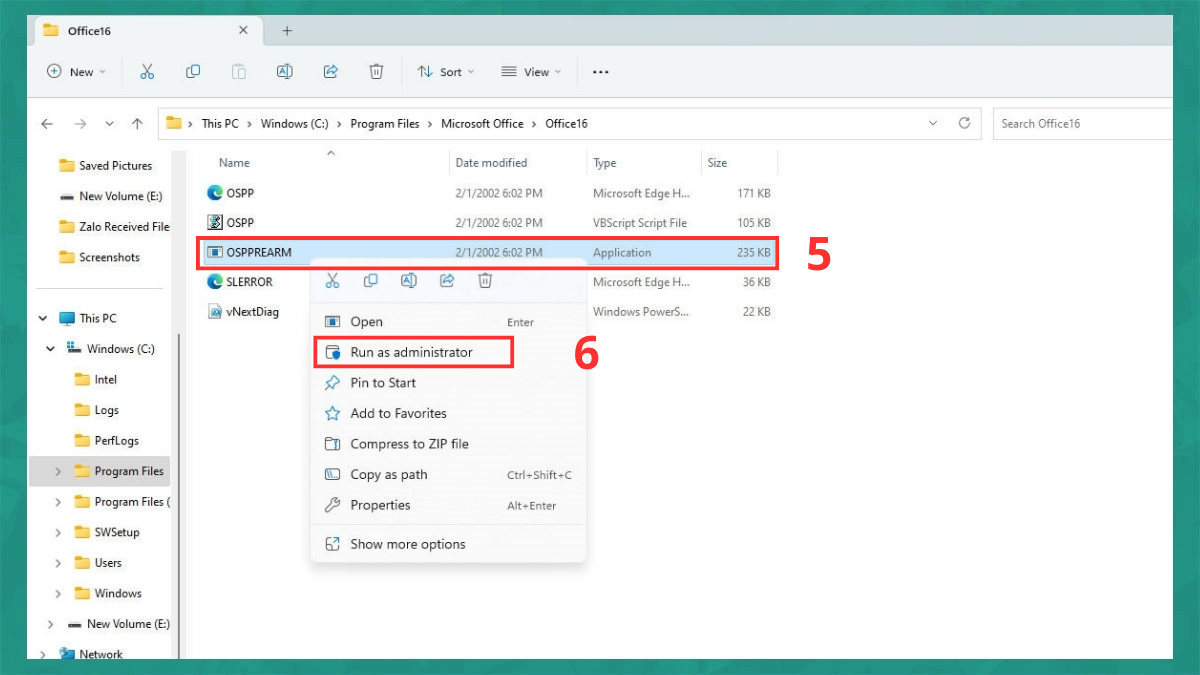Screen dimensions: 1200x675
Task: Click the Forward navigation arrow
Action: tap(81, 124)
